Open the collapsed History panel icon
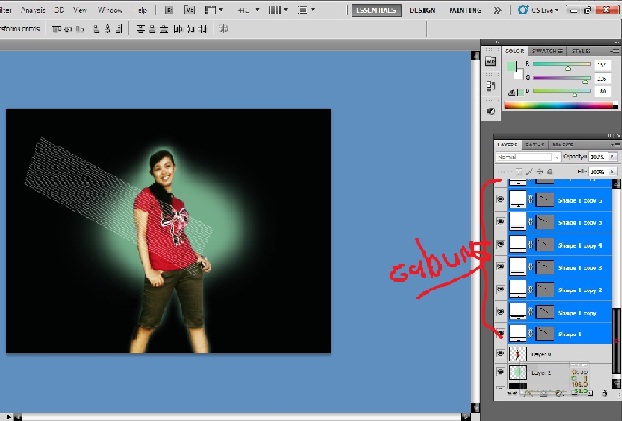Image resolution: width=622 pixels, height=421 pixels. pos(491,86)
